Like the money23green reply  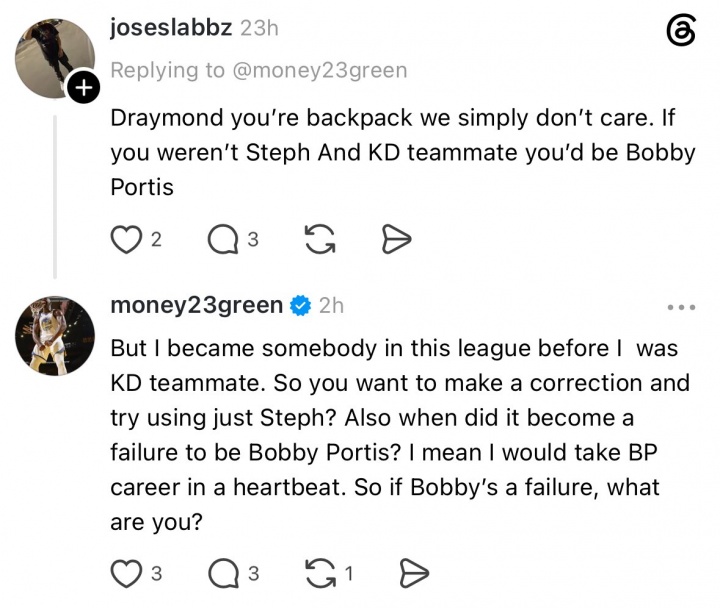[126, 574]
